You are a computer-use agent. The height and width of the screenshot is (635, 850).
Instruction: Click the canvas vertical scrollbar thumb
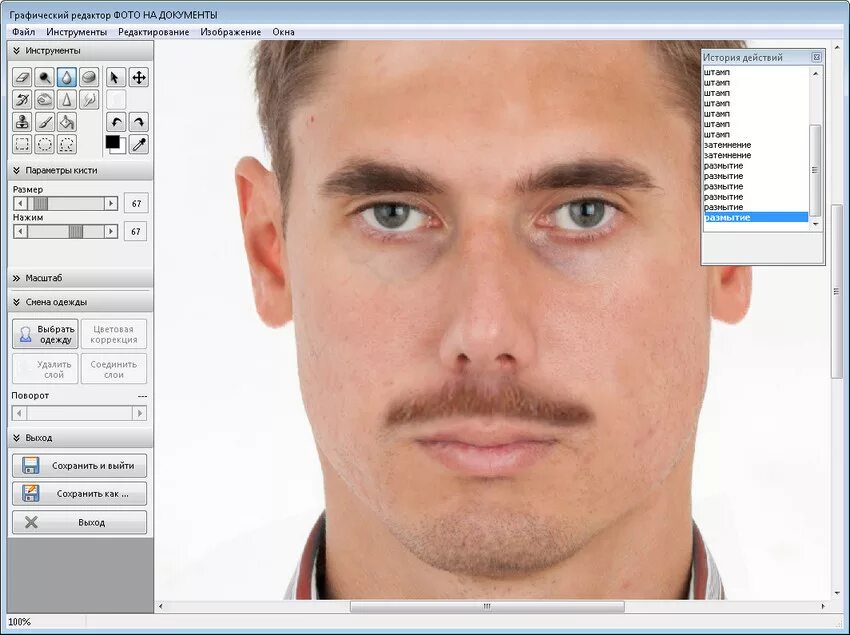[836, 292]
